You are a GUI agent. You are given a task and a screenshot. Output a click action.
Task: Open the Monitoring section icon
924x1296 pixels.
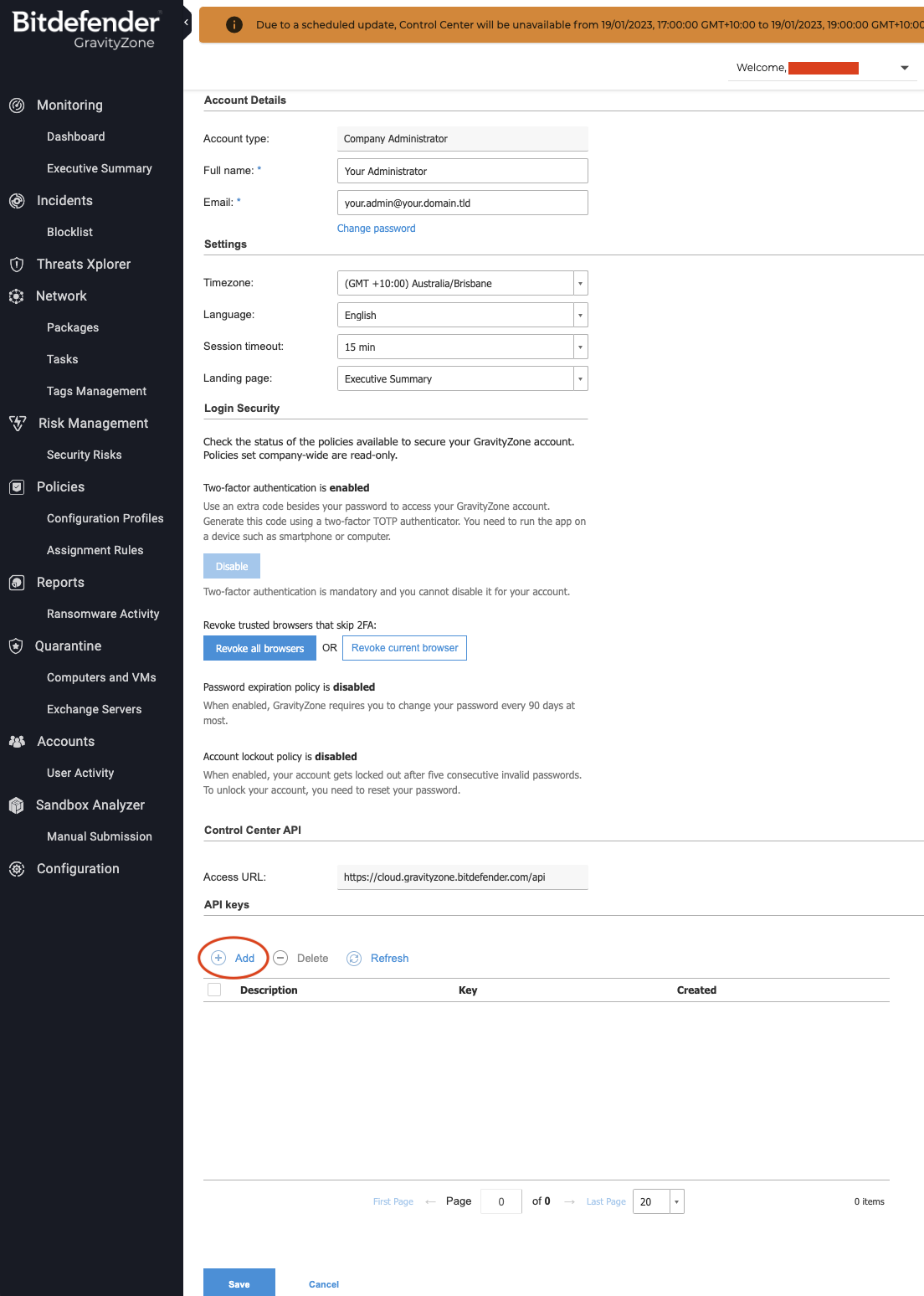pos(17,105)
